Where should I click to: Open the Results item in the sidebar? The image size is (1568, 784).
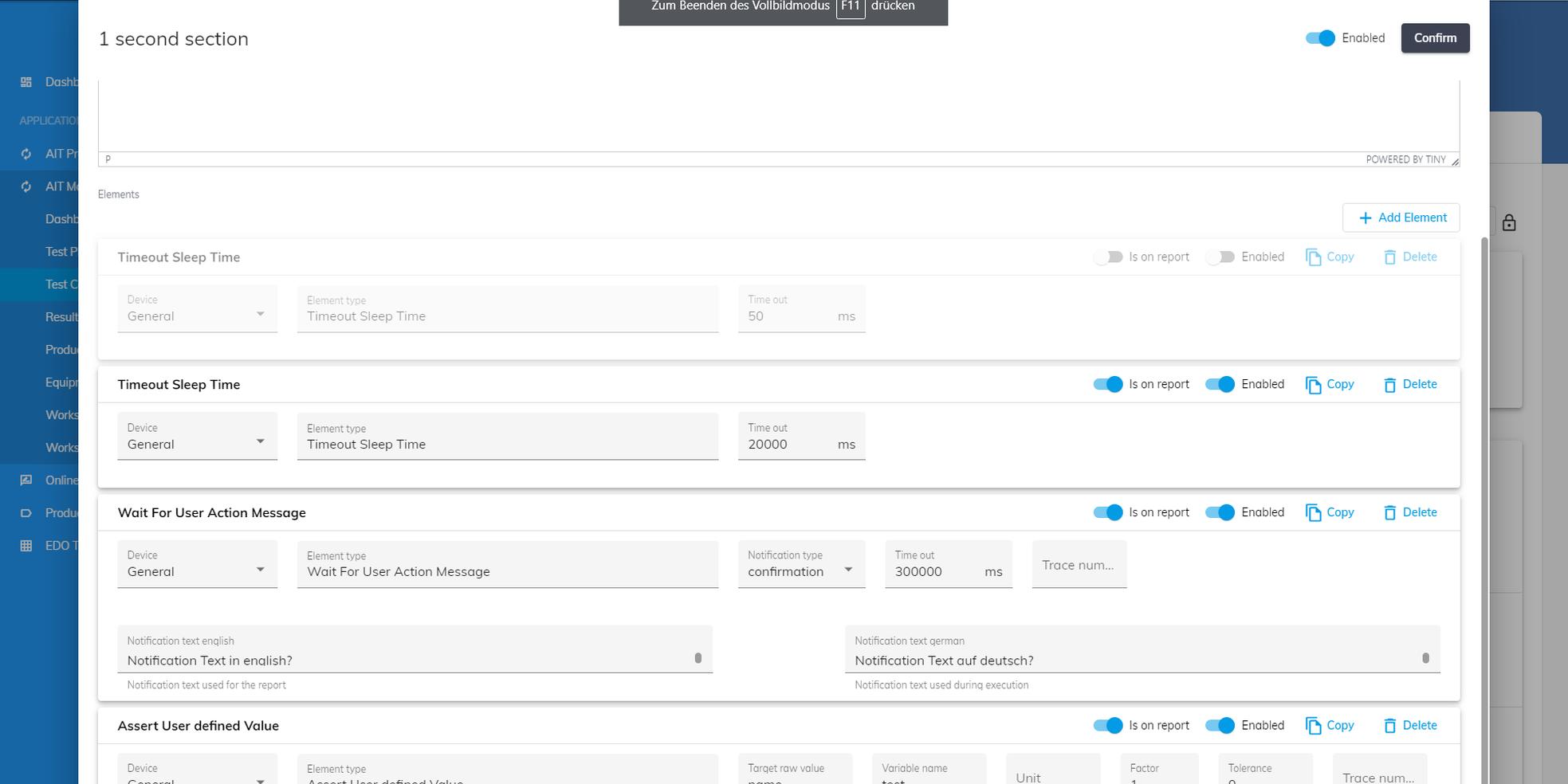tap(61, 317)
